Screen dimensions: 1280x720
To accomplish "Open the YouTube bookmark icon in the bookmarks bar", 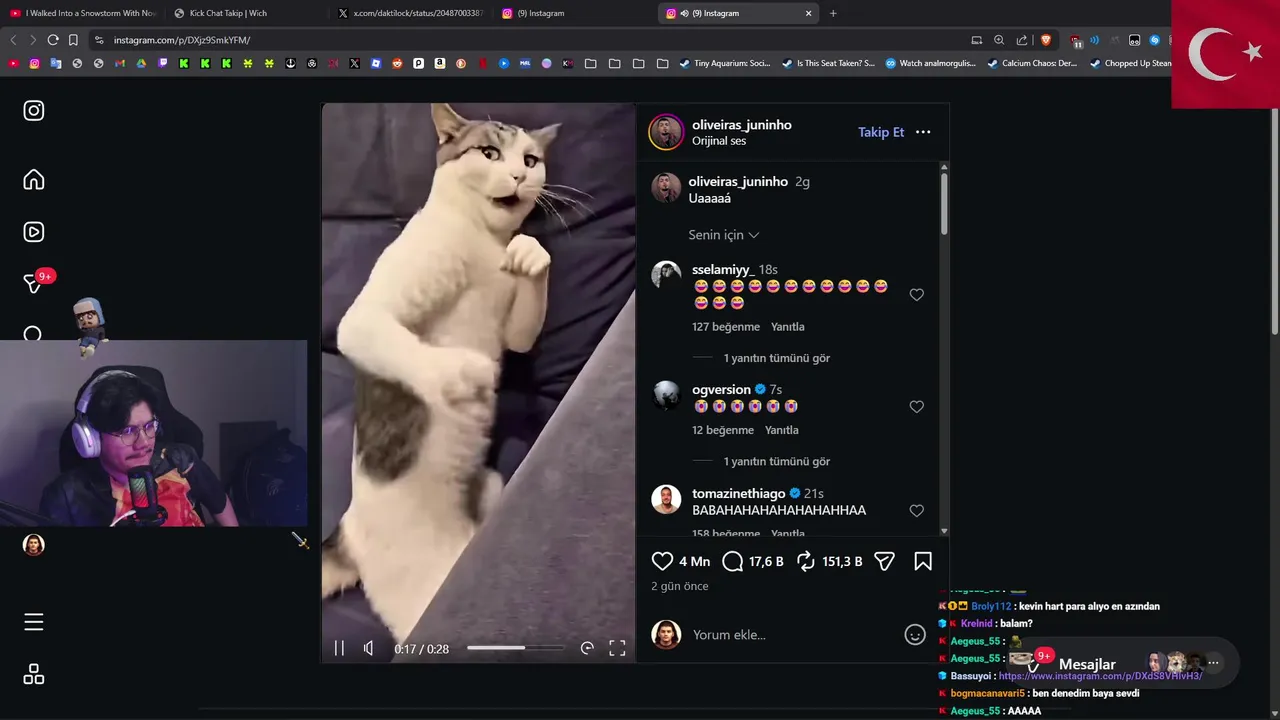I will [13, 63].
